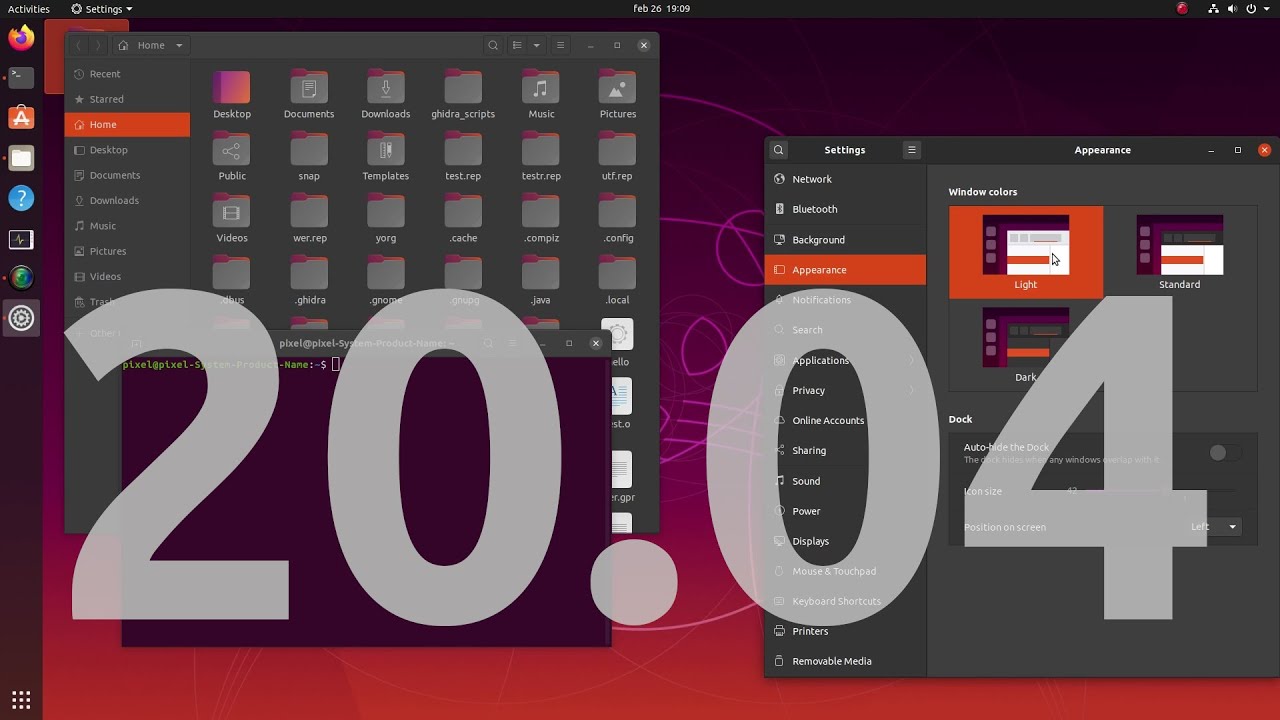Image resolution: width=1280 pixels, height=720 pixels.
Task: Select Removable Media in Settings sidebar
Action: tap(845, 661)
